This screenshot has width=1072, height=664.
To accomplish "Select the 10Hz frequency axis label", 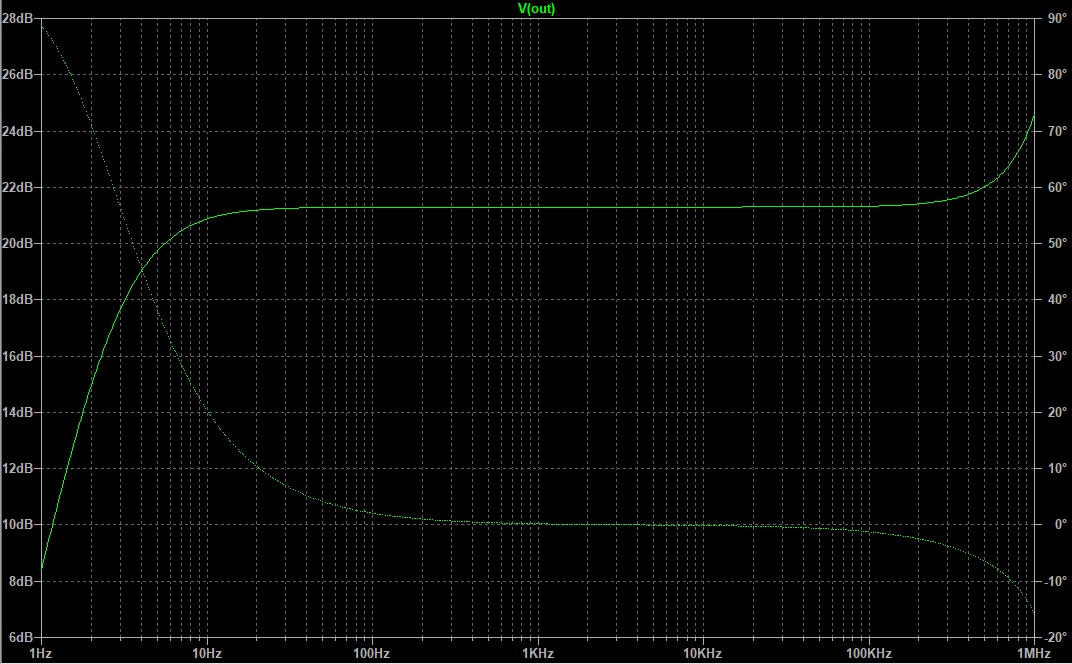I will (207, 653).
